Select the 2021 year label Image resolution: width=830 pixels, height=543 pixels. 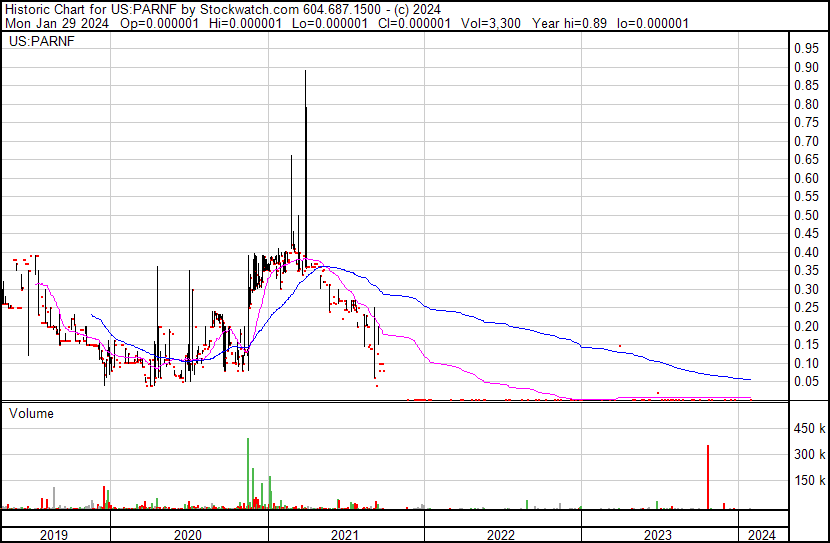point(344,535)
